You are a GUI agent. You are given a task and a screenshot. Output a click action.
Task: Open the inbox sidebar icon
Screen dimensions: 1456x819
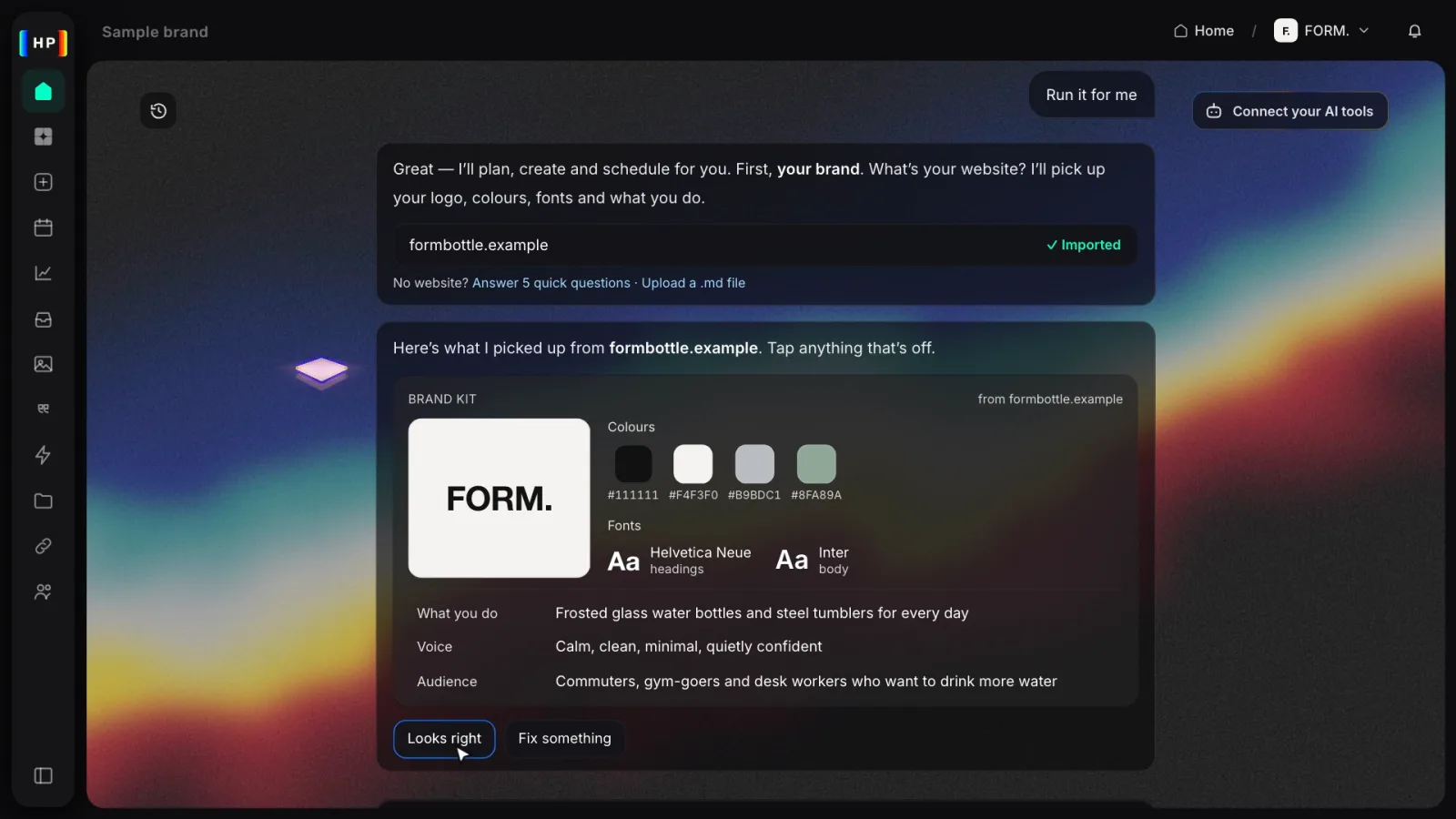(43, 319)
